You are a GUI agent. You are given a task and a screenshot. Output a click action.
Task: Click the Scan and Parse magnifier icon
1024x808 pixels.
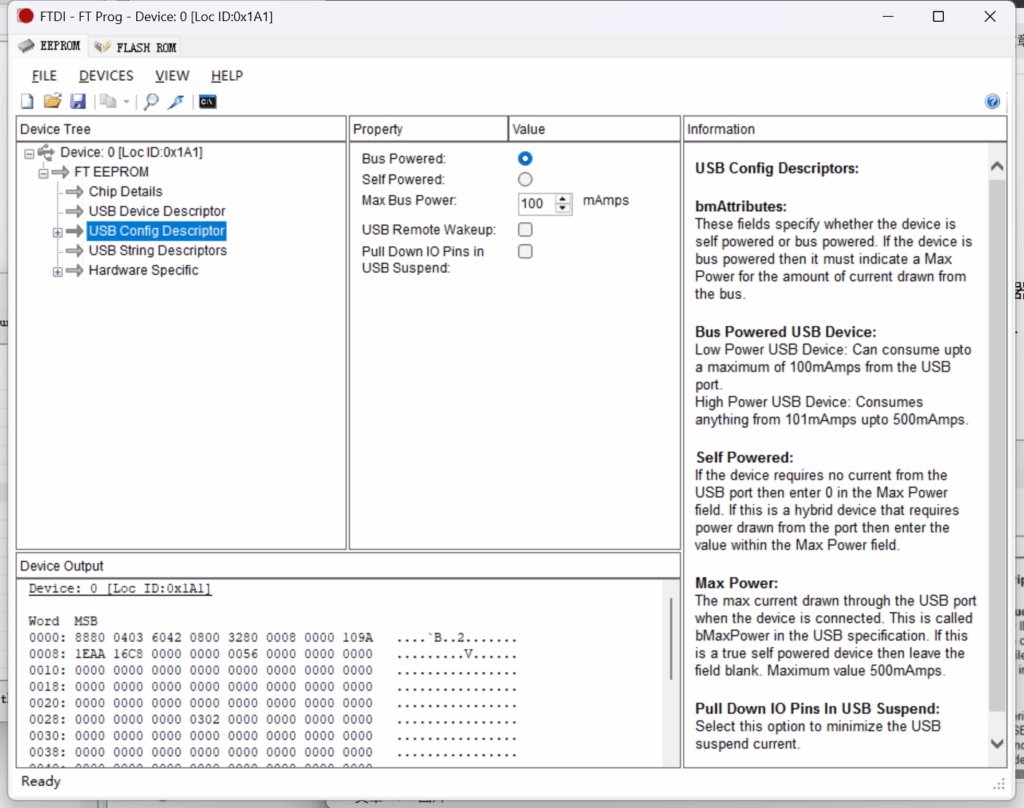click(151, 101)
